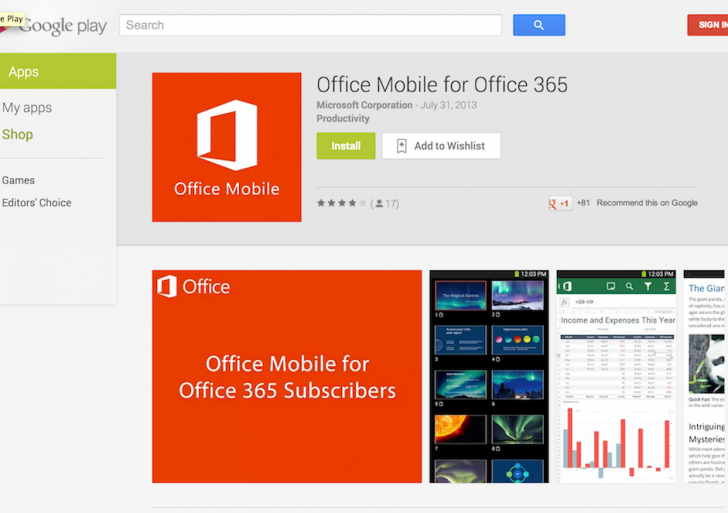
Task: Go to My apps
Action: pyautogui.click(x=27, y=108)
